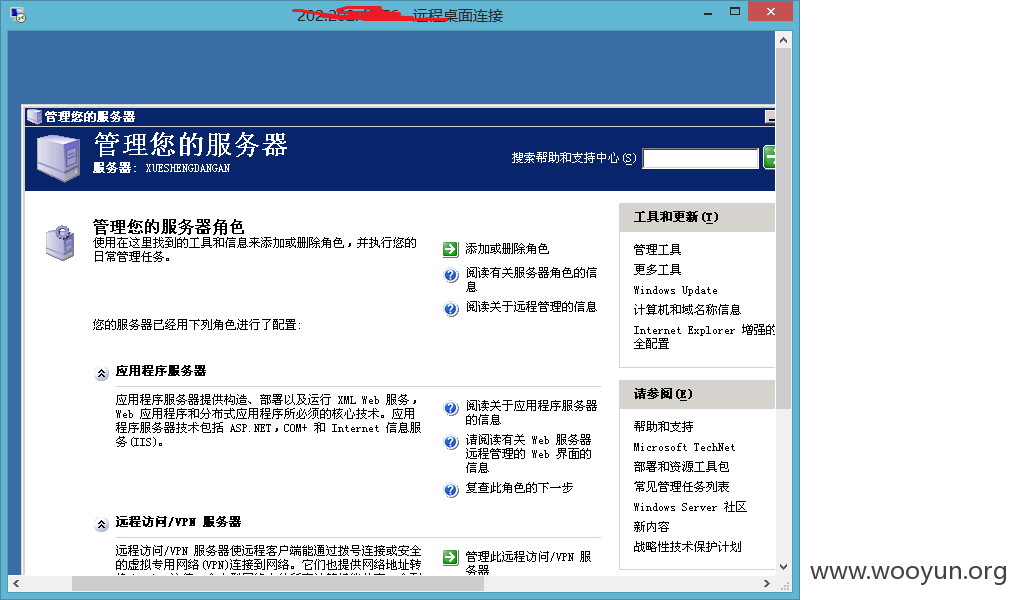Screen dimensions: 1016x600
Task: Open 复查此角色的下一步 link
Action: tap(519, 487)
